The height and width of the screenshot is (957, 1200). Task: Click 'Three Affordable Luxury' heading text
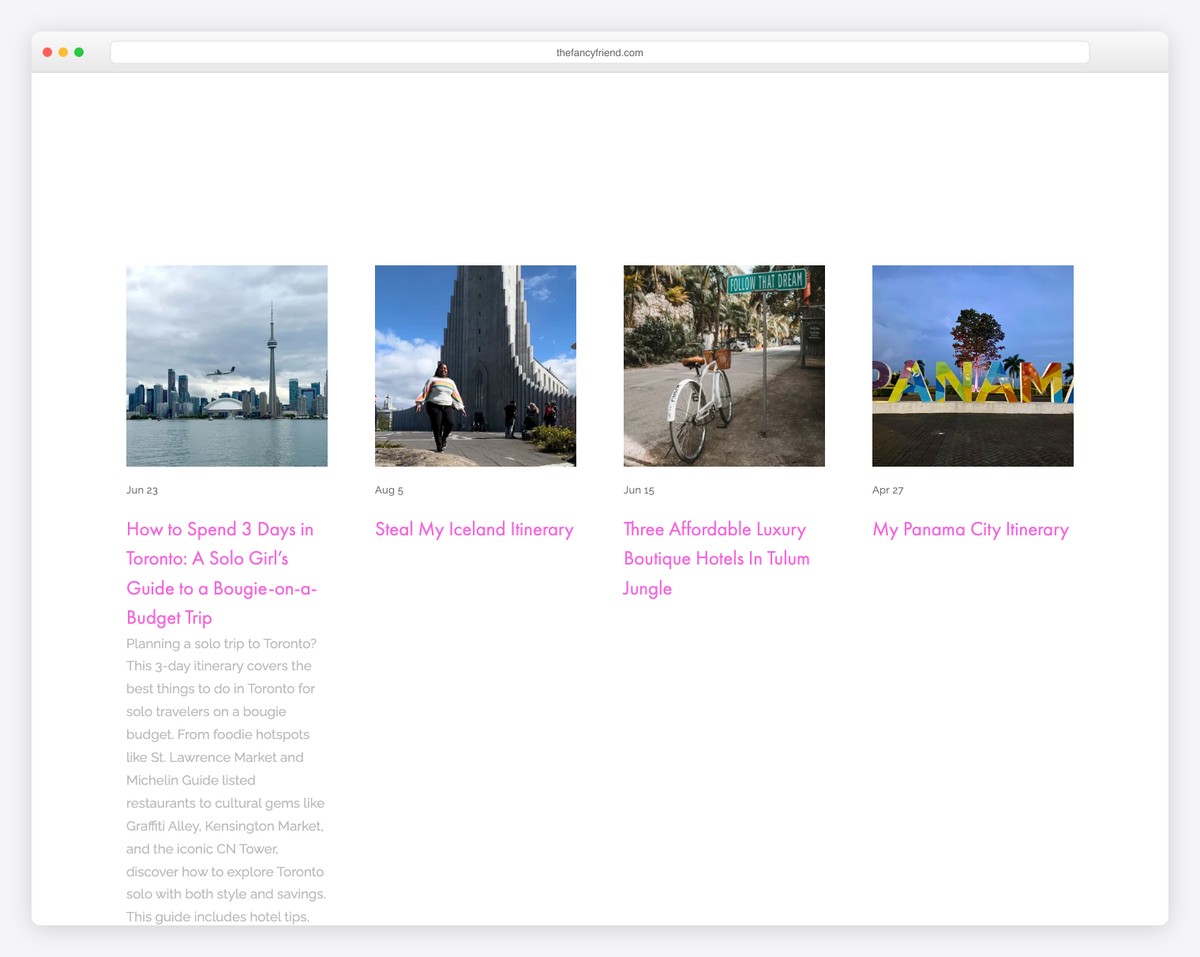point(714,529)
